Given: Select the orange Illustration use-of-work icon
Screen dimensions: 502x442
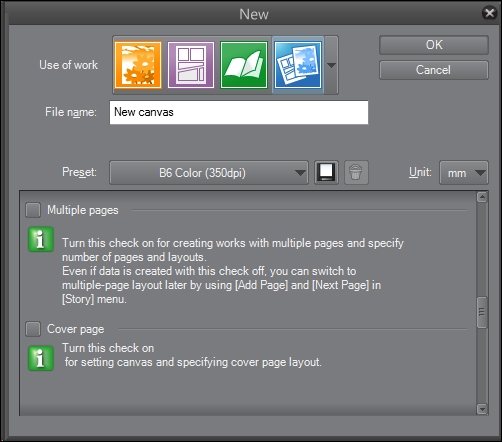Looking at the screenshot, I should click(x=138, y=65).
